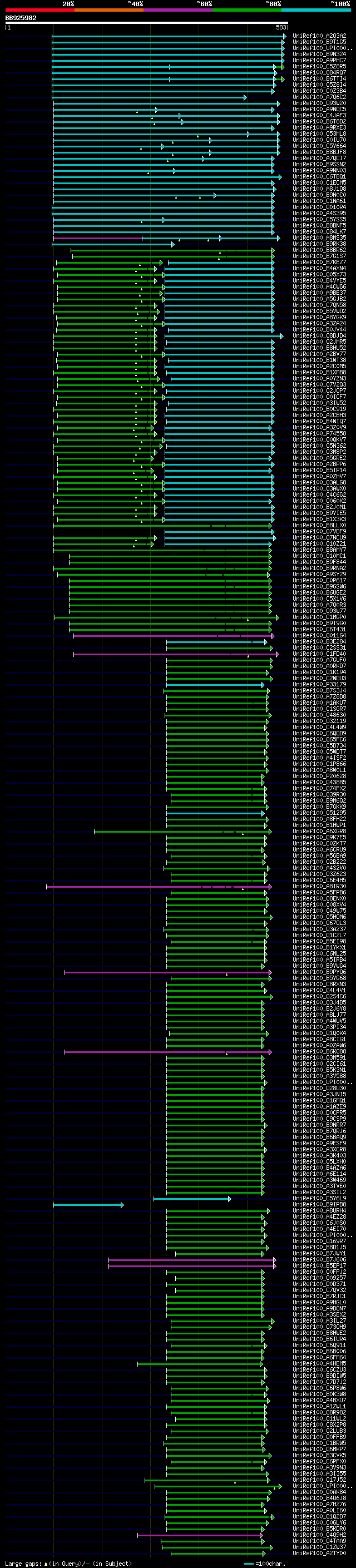Screen dimensions: 356x1568
Task: Select the UniRef100_C1FD40 label
Action: 319,654
